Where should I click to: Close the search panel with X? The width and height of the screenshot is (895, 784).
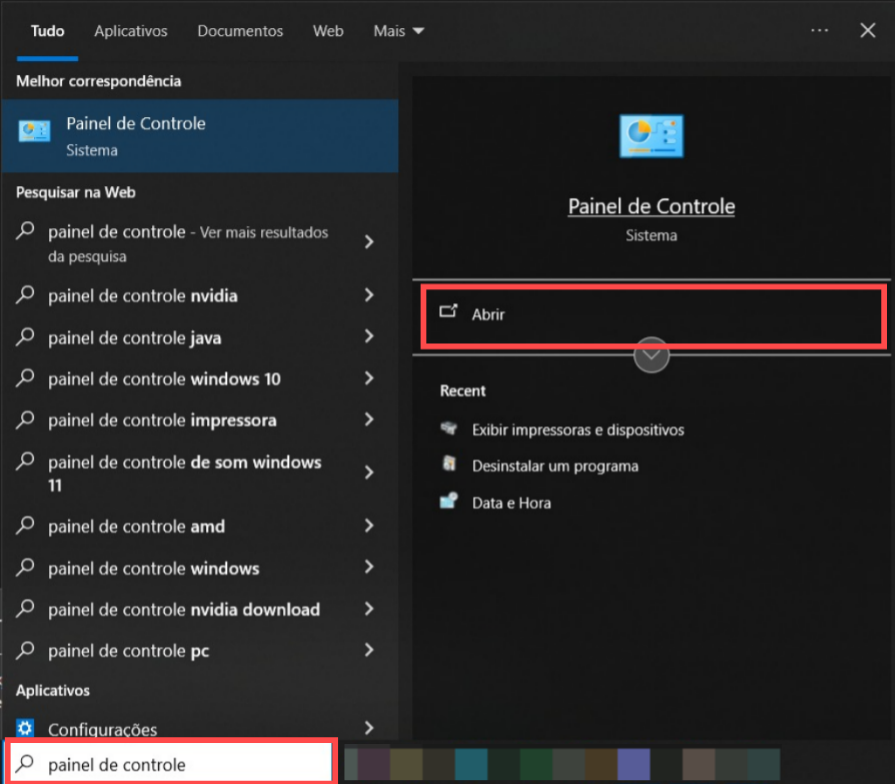pos(868,30)
